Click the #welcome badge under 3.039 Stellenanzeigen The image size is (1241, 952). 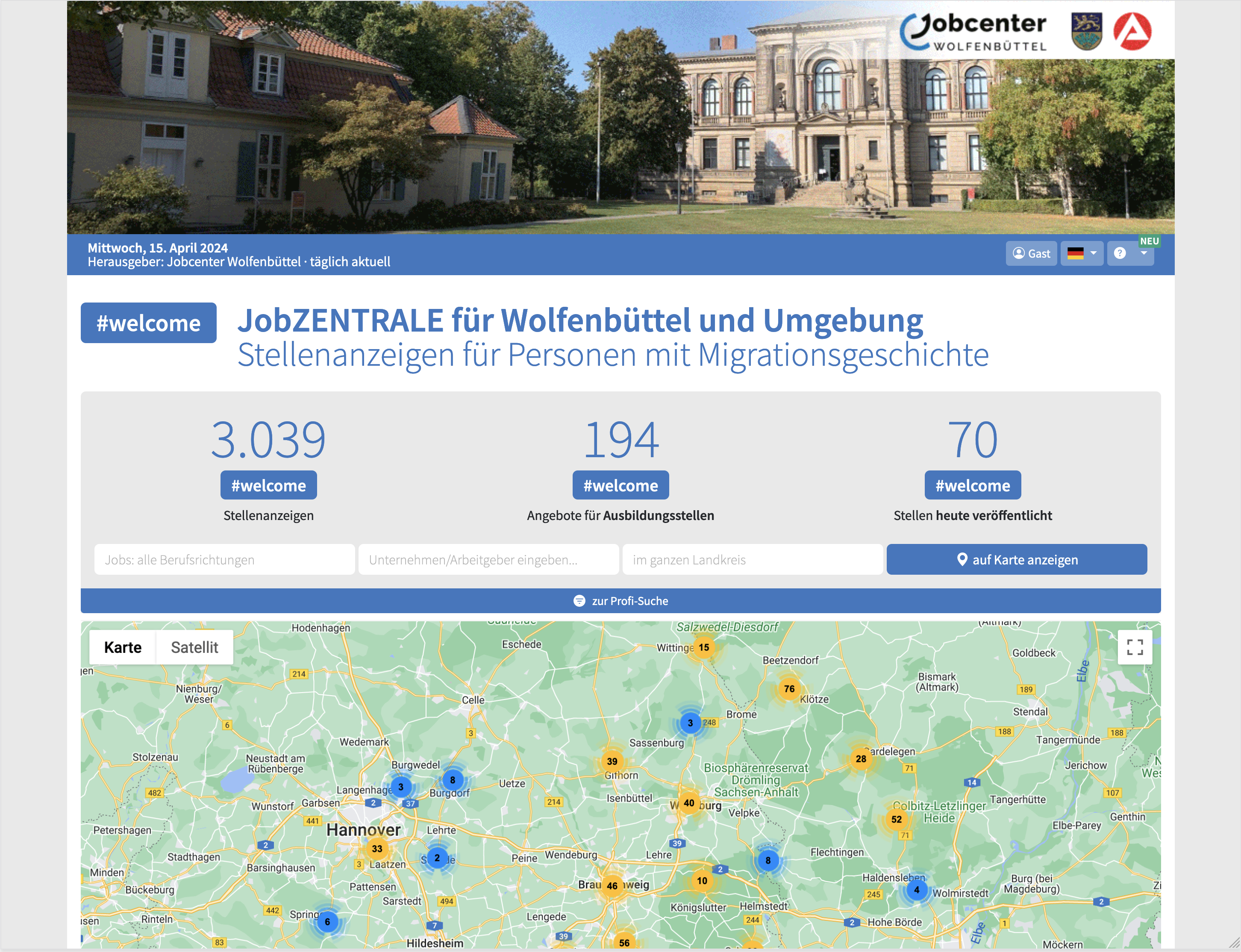click(268, 486)
